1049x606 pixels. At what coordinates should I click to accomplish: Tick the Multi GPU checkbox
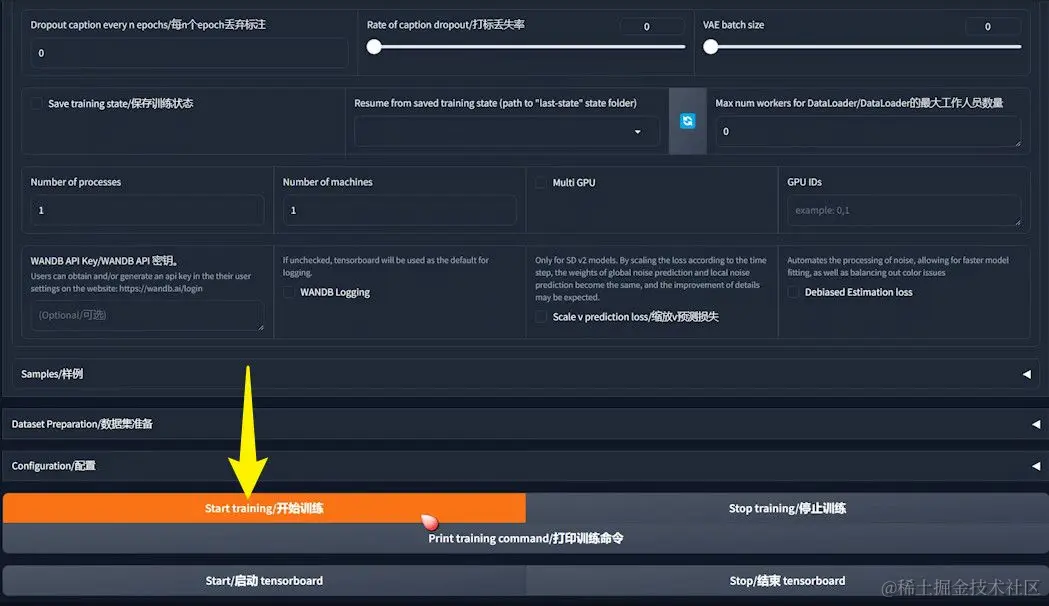(541, 182)
